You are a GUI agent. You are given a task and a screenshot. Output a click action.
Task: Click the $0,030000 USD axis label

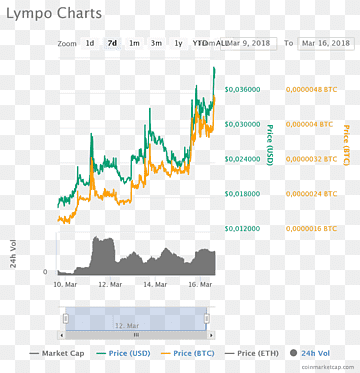tap(242, 124)
